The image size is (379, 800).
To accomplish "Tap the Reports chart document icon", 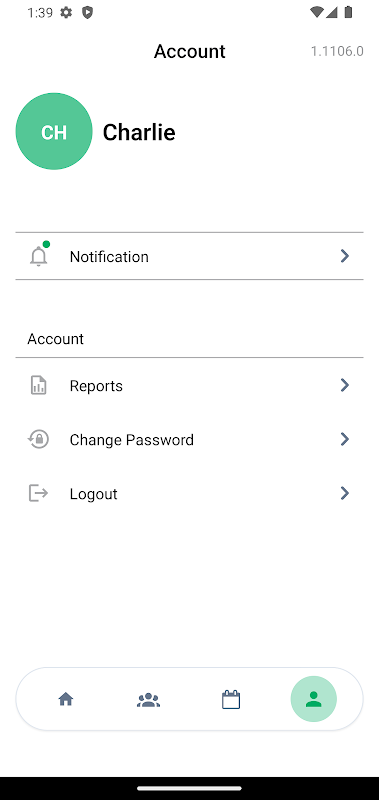I will coord(38,385).
